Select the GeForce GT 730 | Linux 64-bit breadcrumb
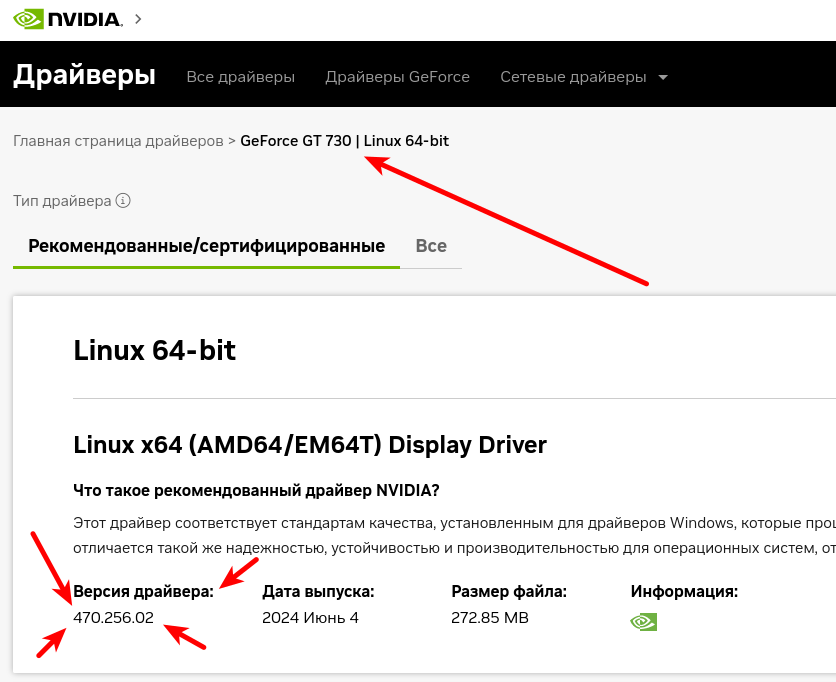This screenshot has width=836, height=682. (344, 141)
